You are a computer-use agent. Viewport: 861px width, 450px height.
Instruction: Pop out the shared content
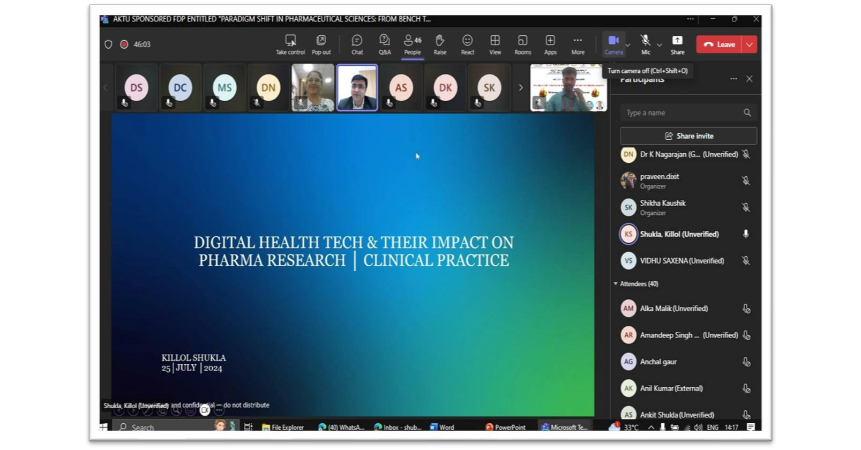[321, 43]
